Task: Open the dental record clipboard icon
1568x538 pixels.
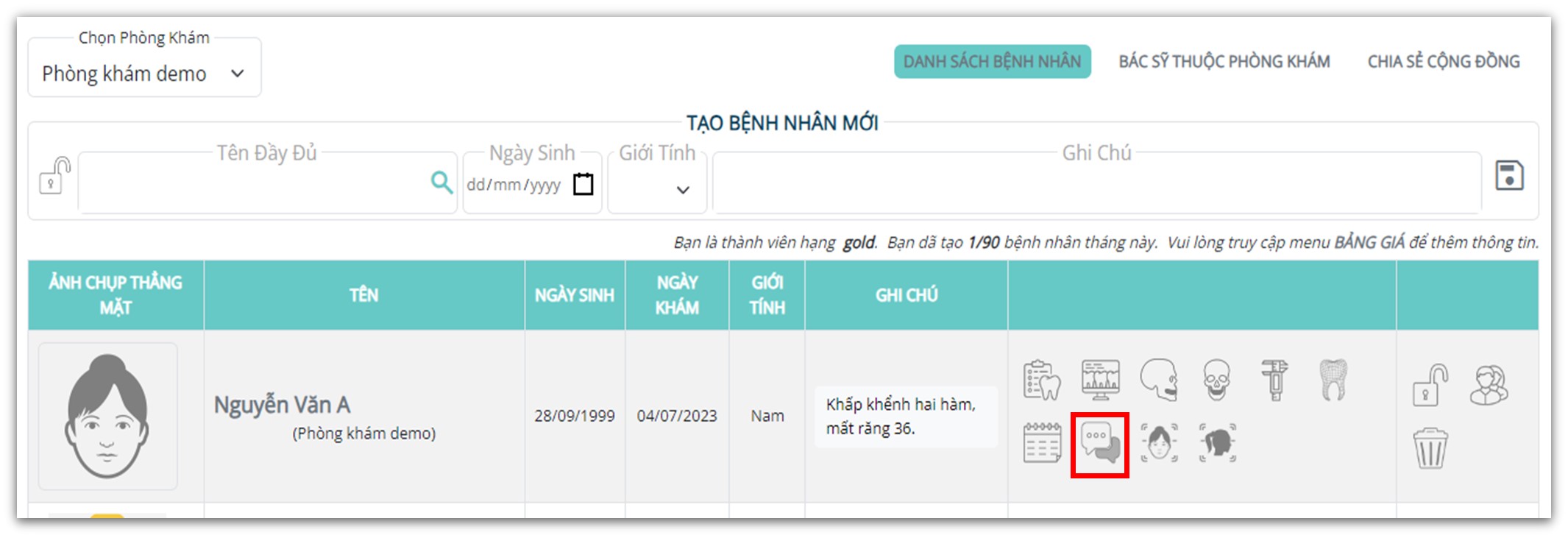Action: 1042,380
